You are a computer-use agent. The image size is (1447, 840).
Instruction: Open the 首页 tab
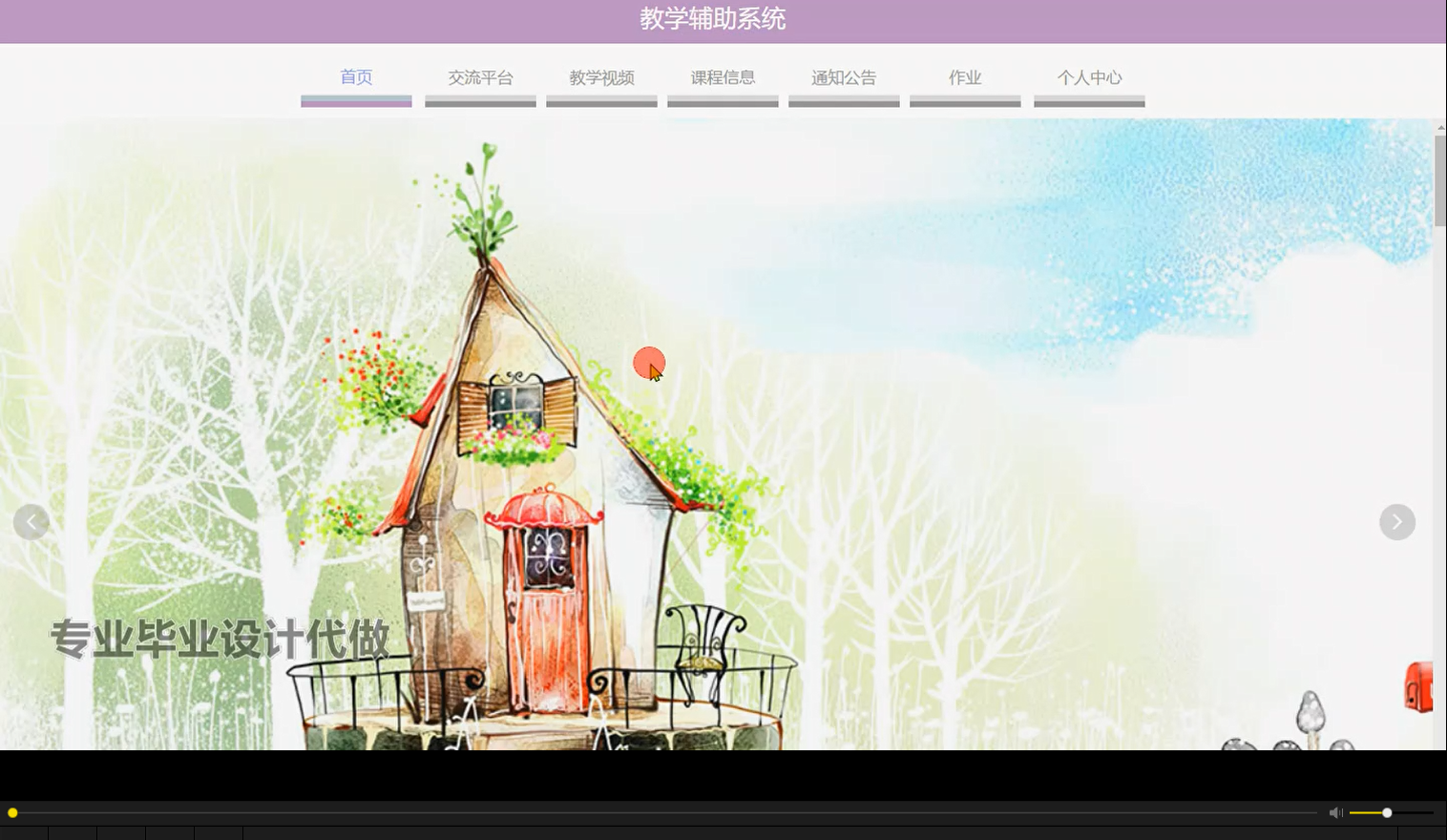355,77
